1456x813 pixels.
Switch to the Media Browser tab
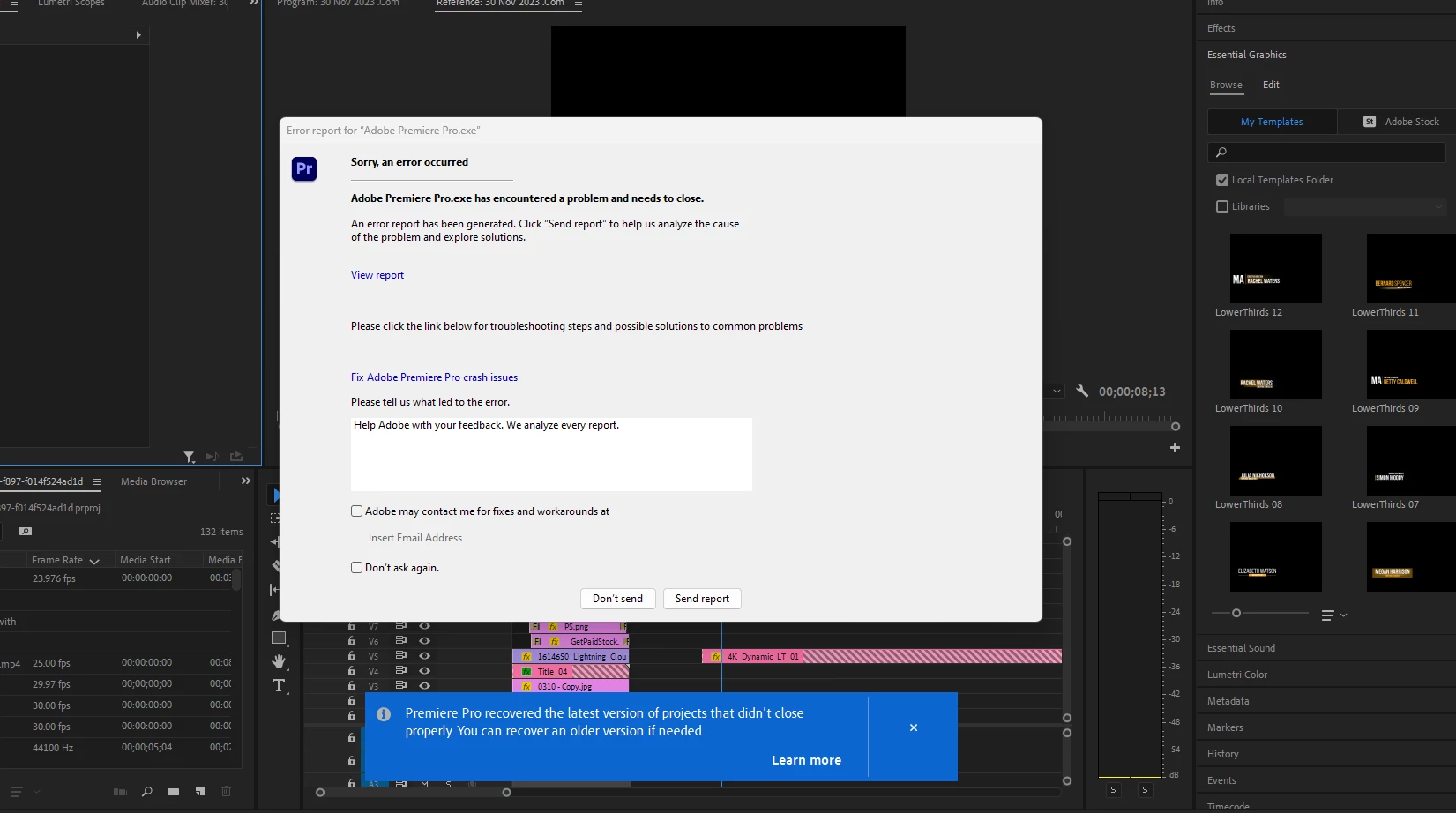(153, 482)
